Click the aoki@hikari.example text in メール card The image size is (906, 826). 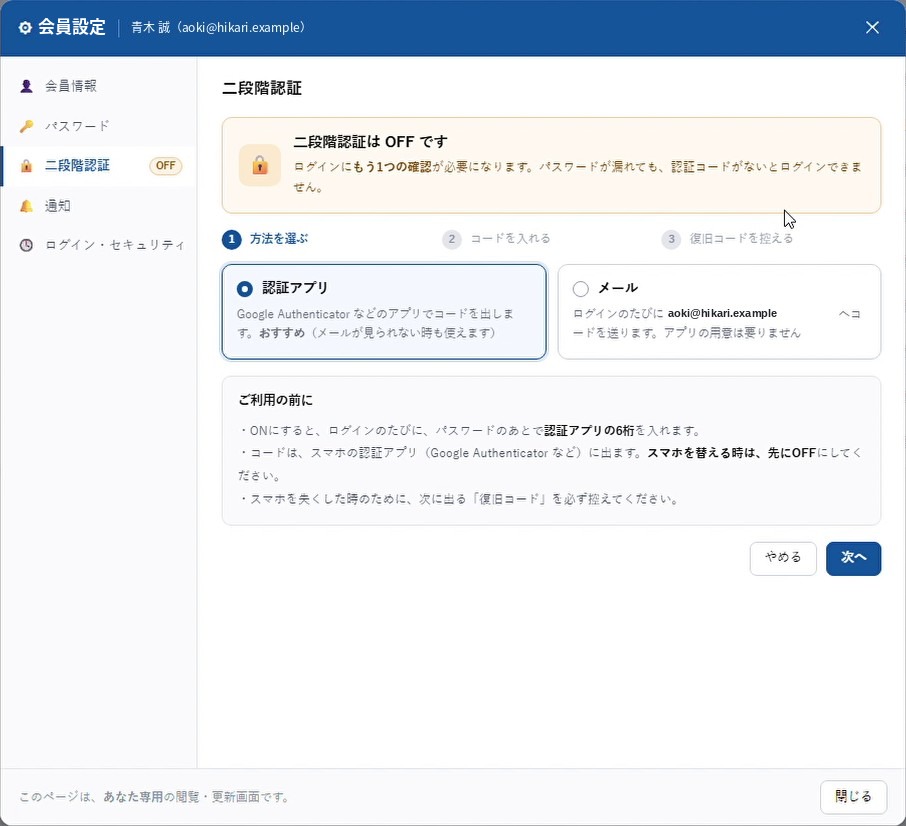722,313
